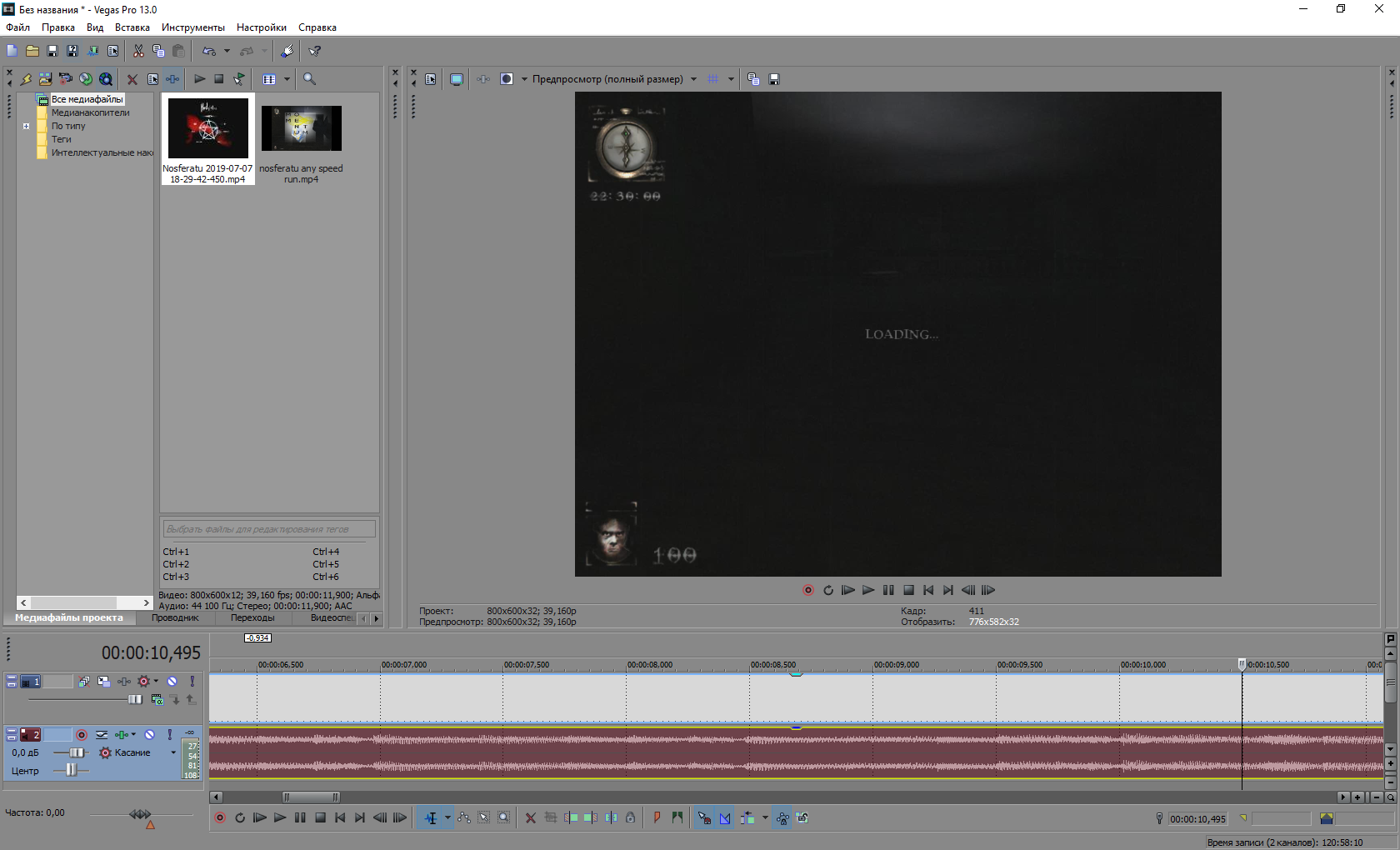Select nosferatu any speed run.mp4 thumbnail
The image size is (1400, 850).
pos(301,128)
